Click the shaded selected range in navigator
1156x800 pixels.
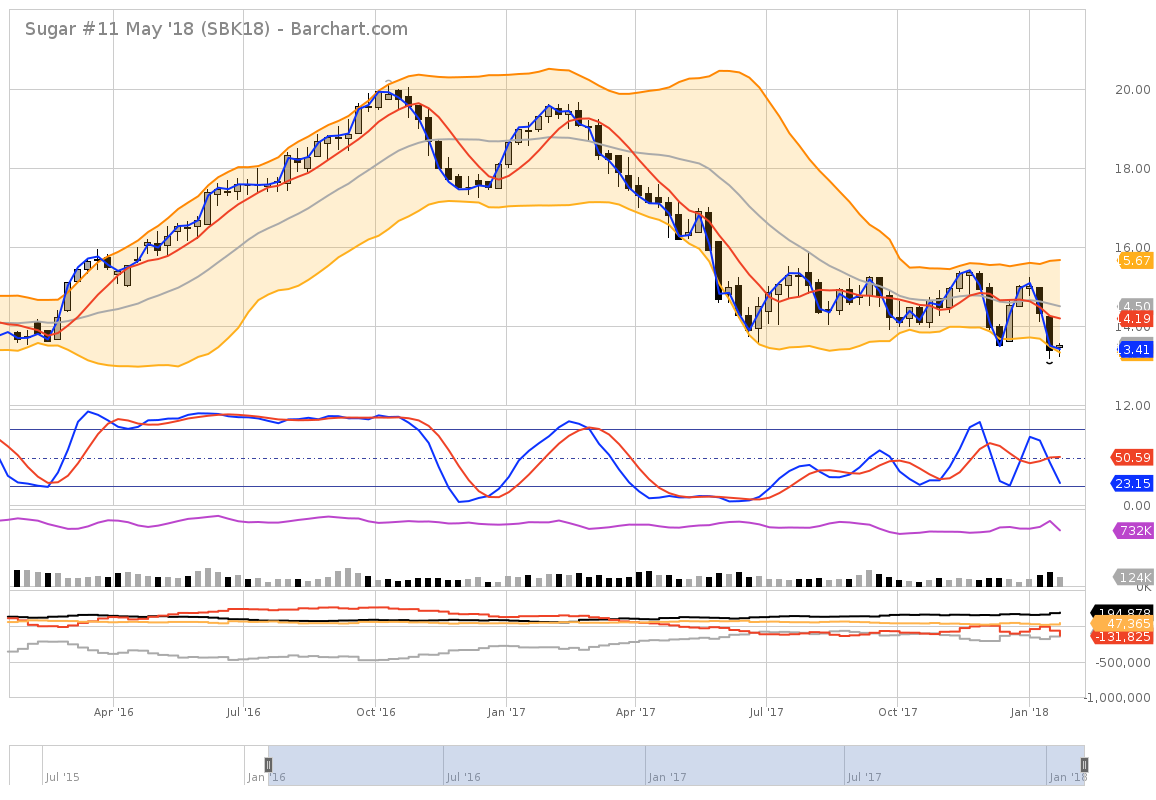coord(676,765)
